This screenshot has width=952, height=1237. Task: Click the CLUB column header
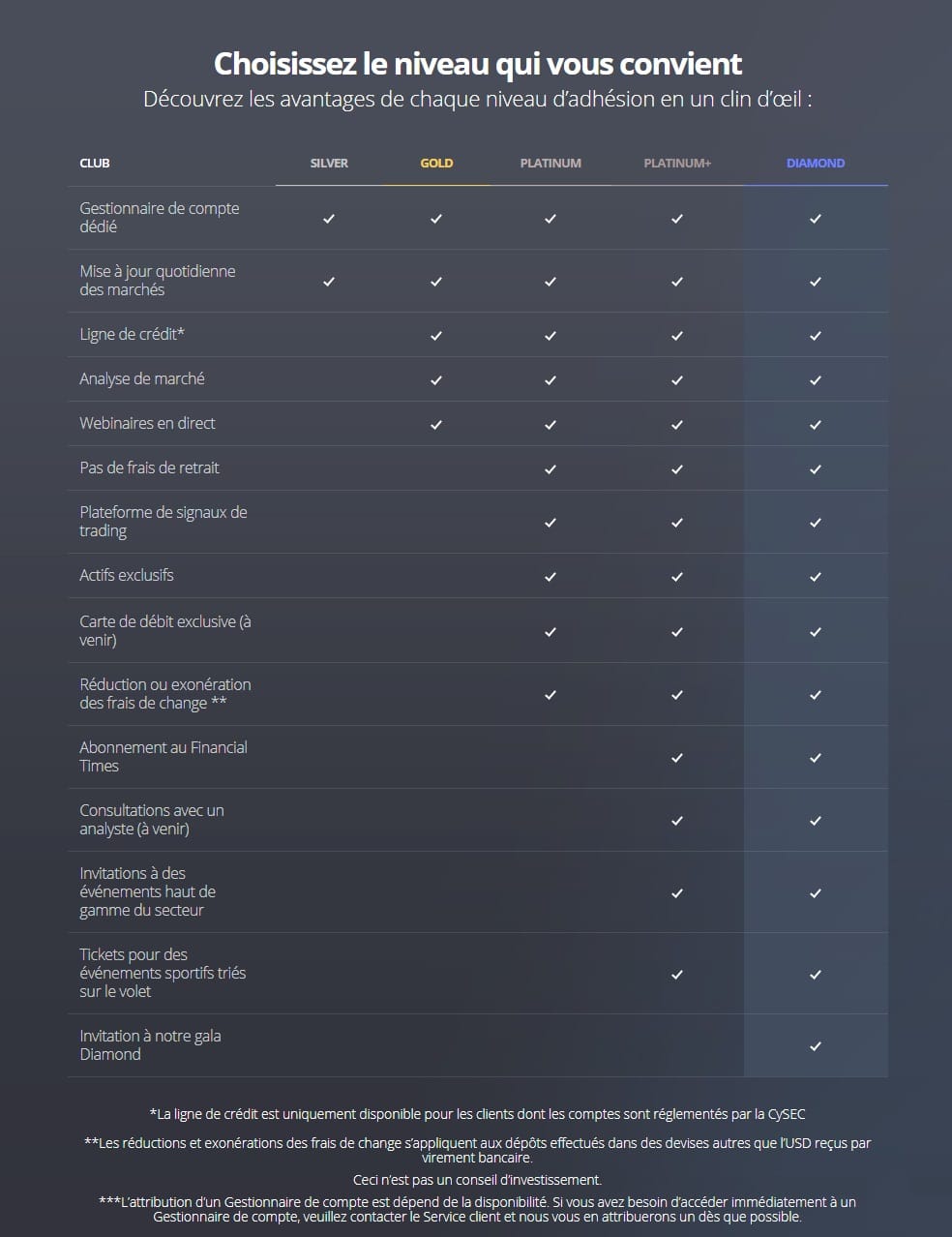[x=95, y=163]
